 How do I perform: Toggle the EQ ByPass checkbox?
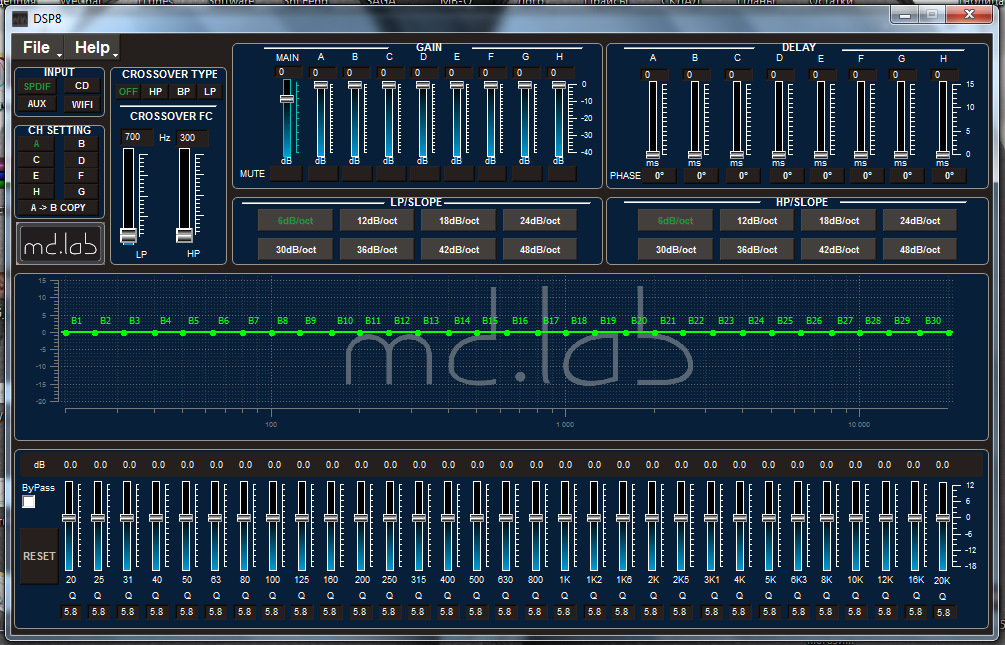29,502
